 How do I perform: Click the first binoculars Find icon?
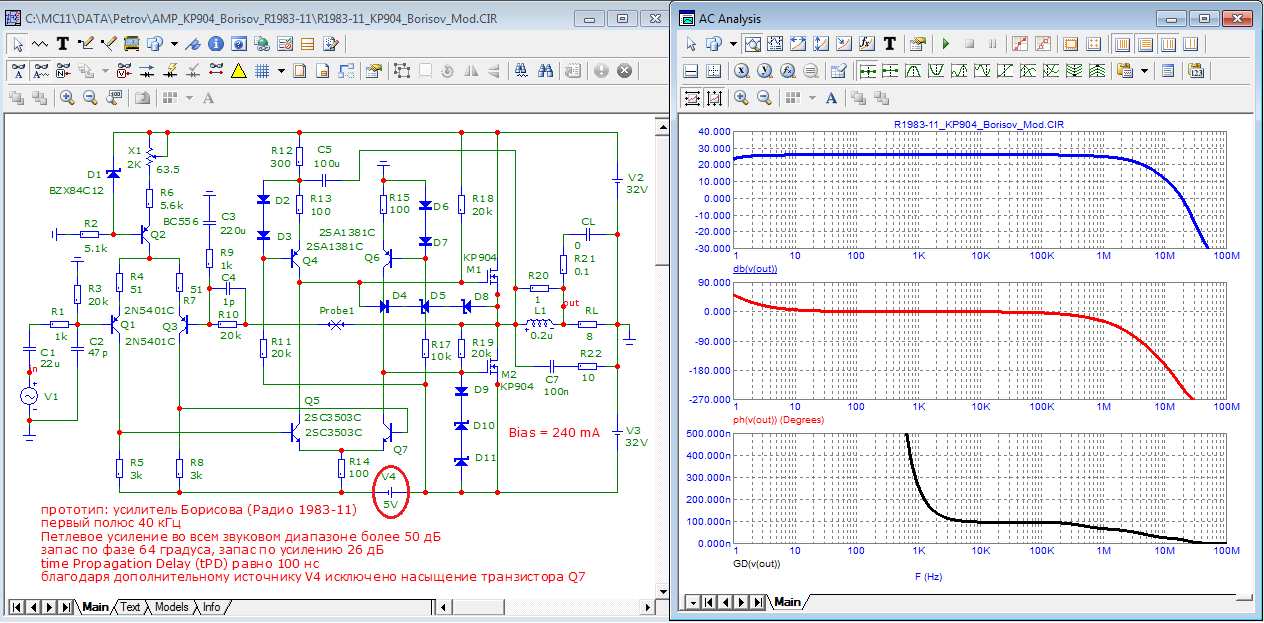(x=522, y=71)
